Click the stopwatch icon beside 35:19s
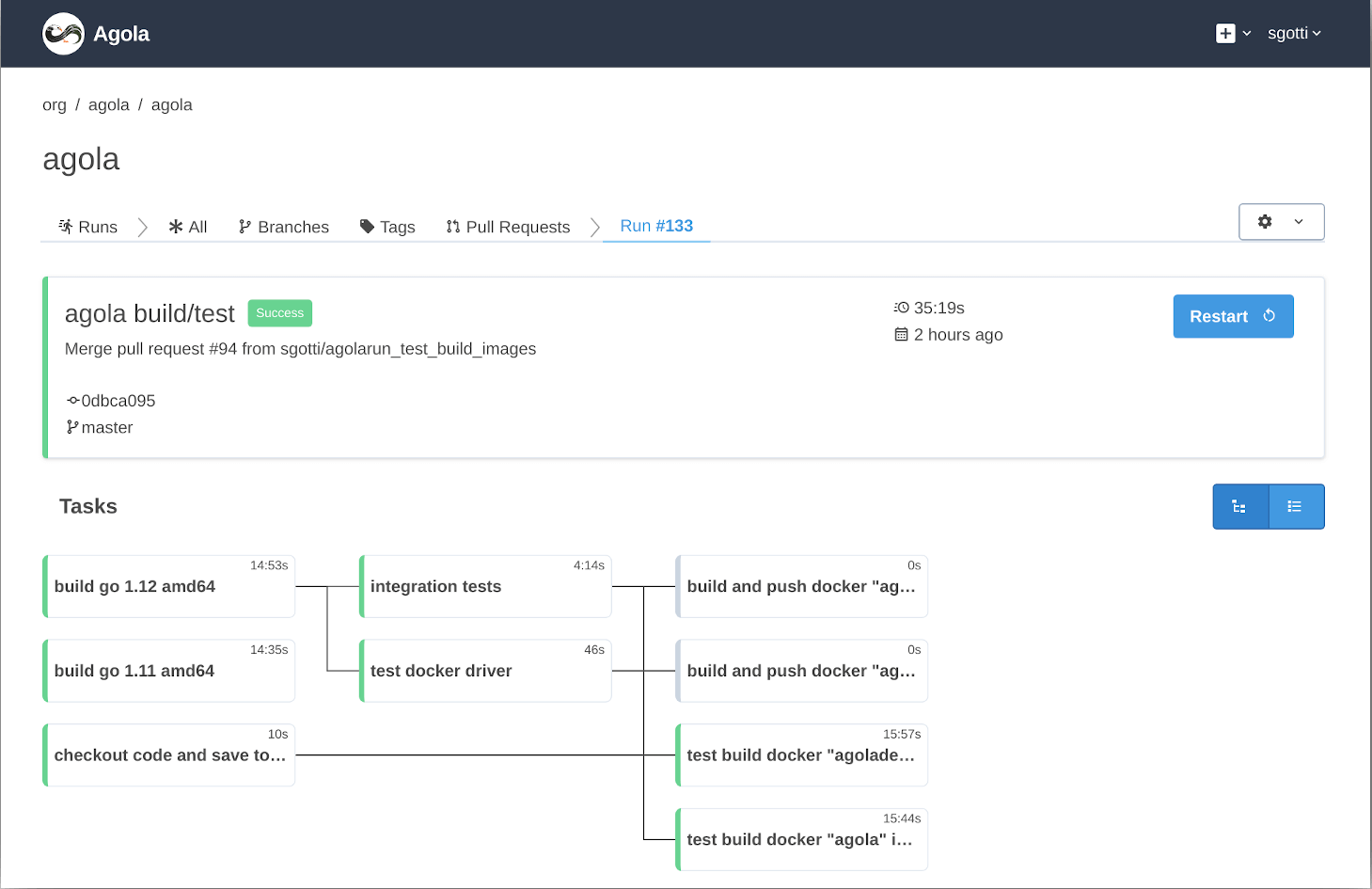 (x=901, y=308)
